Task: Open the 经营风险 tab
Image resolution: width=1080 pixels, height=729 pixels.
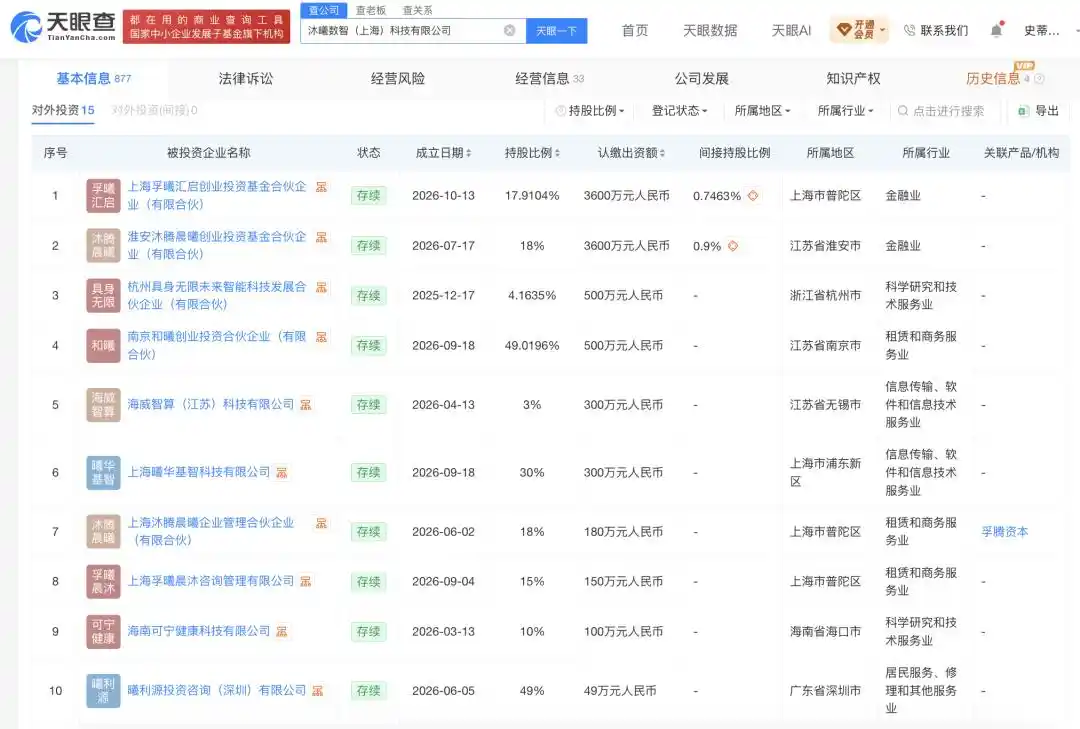Action: coord(397,79)
